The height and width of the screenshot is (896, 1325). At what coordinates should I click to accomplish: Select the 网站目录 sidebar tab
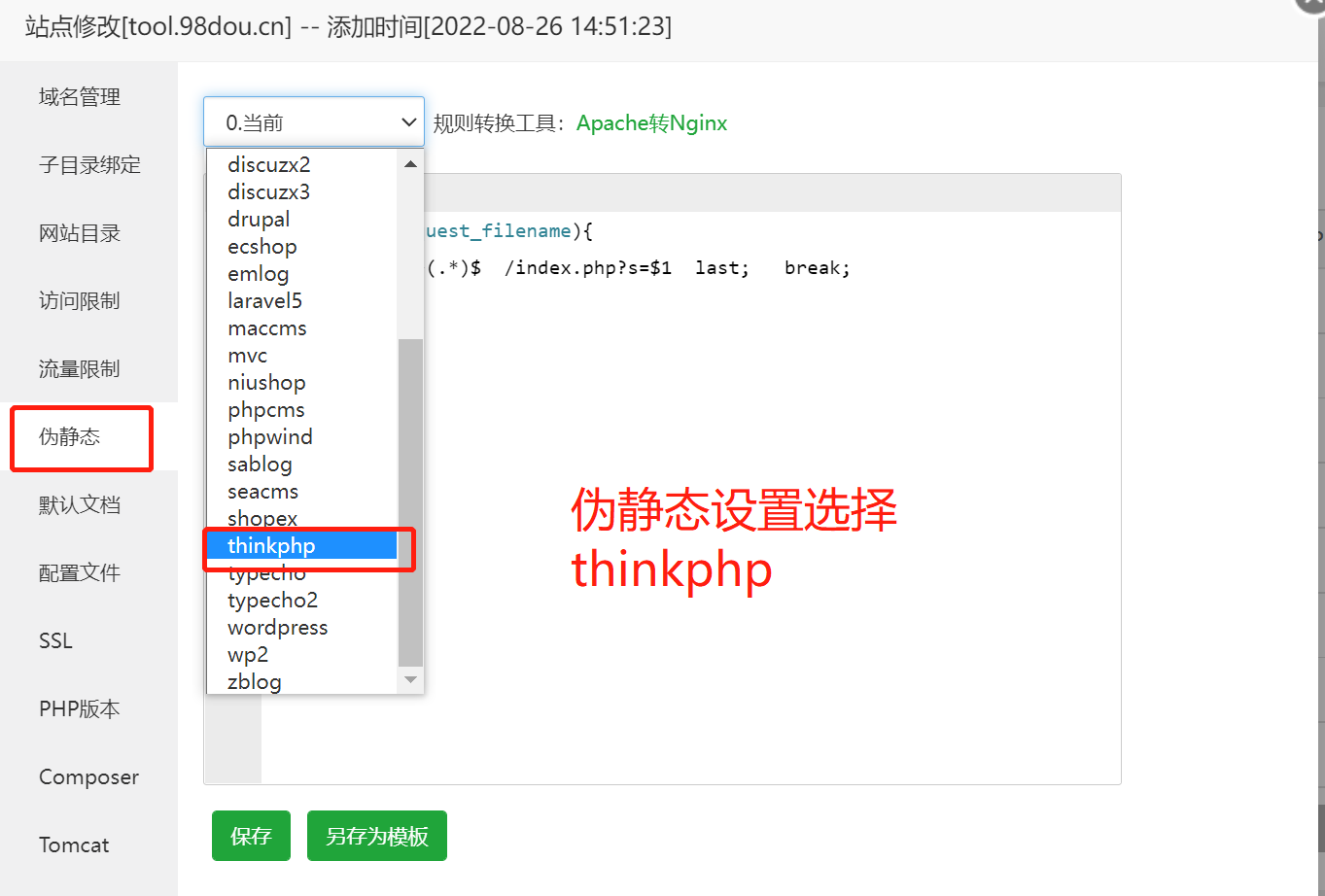point(80,233)
